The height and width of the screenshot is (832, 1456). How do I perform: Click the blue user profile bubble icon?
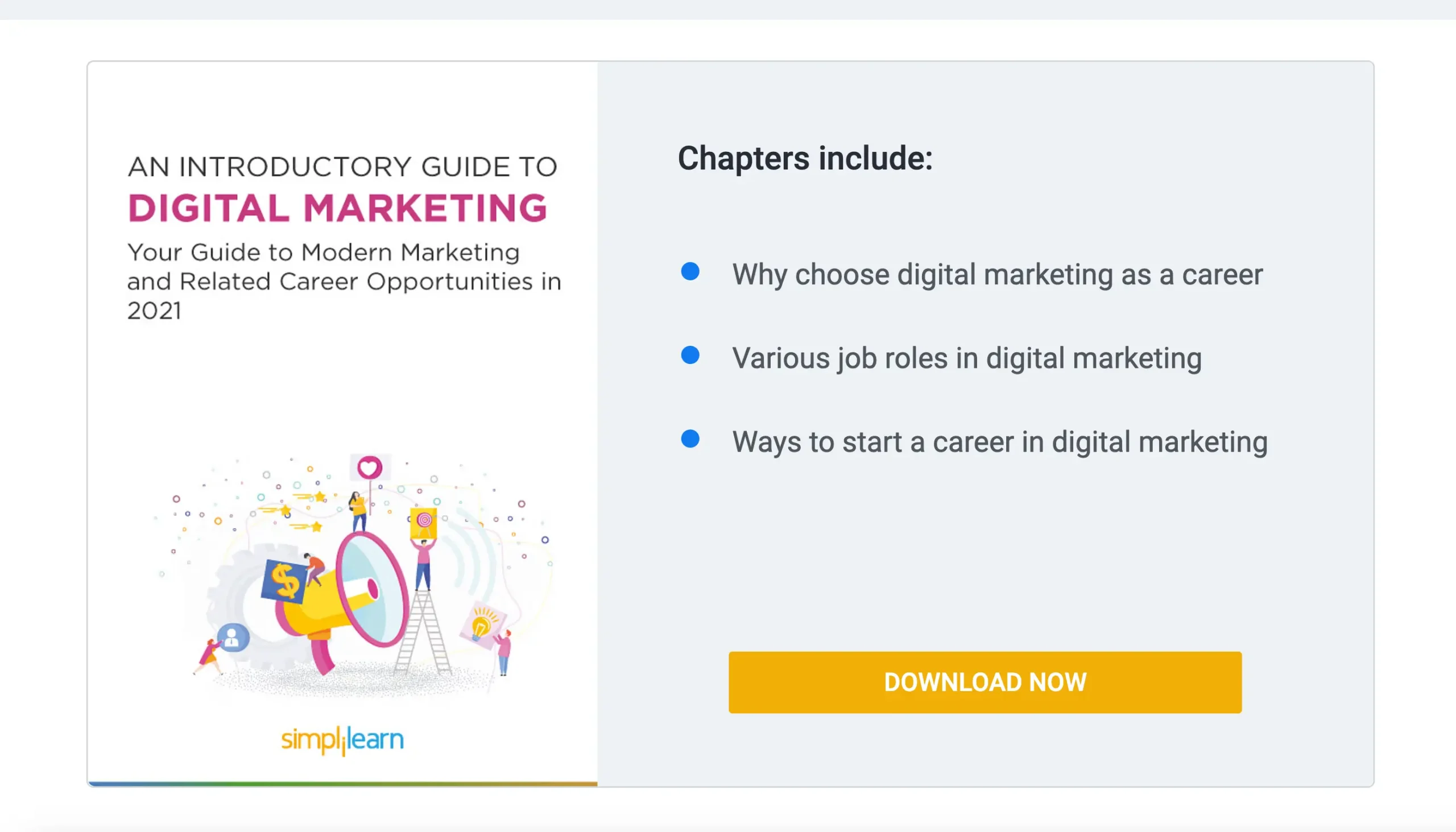click(x=233, y=637)
